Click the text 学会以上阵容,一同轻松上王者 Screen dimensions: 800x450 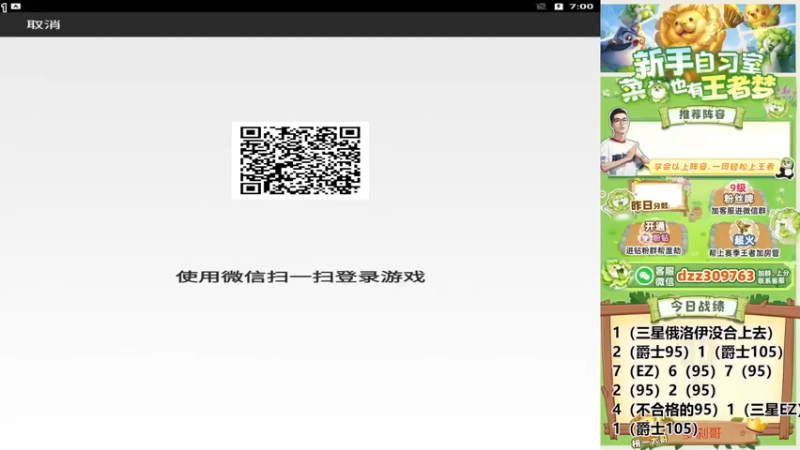[x=714, y=166]
